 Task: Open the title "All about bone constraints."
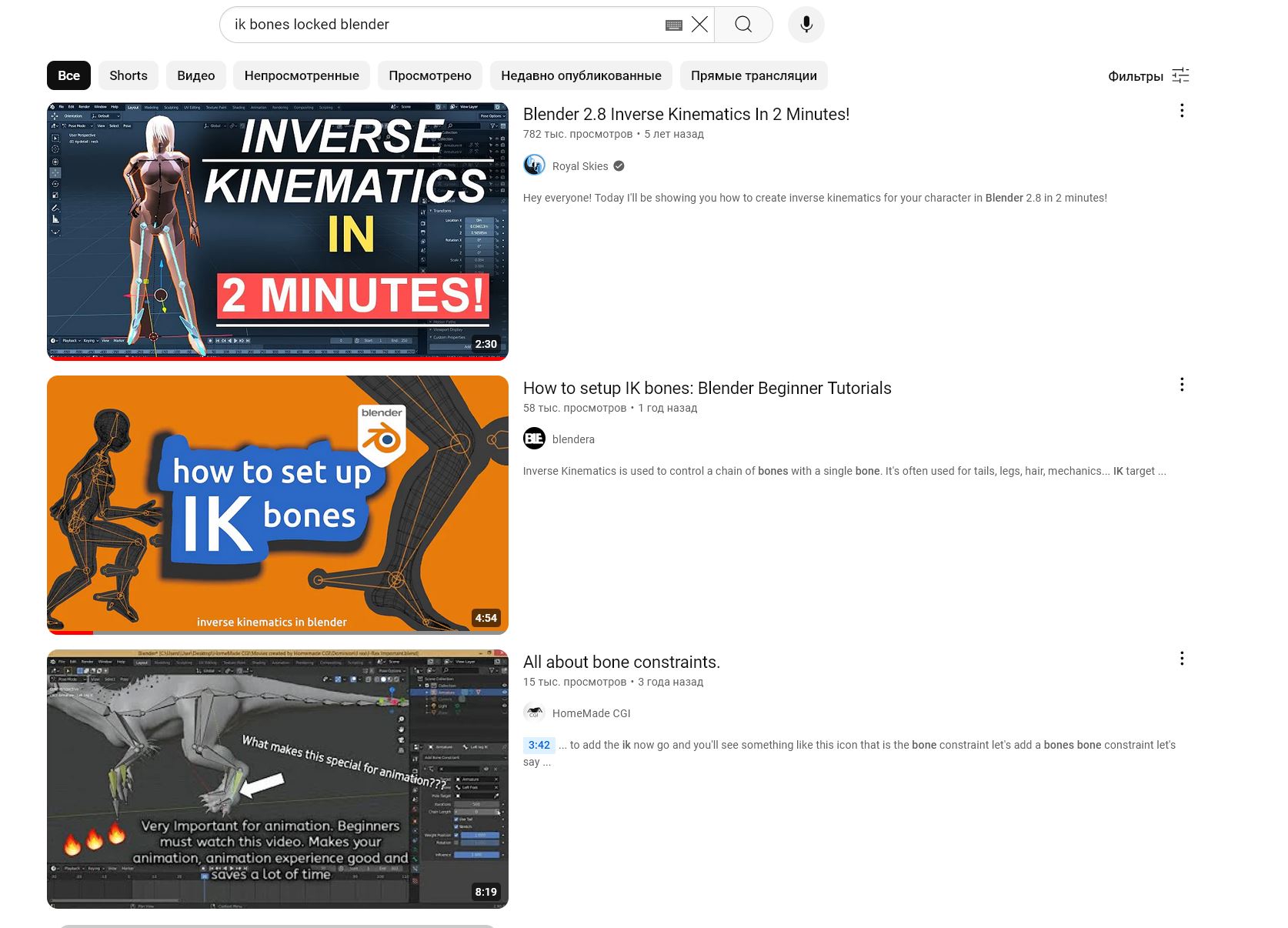[x=622, y=662]
